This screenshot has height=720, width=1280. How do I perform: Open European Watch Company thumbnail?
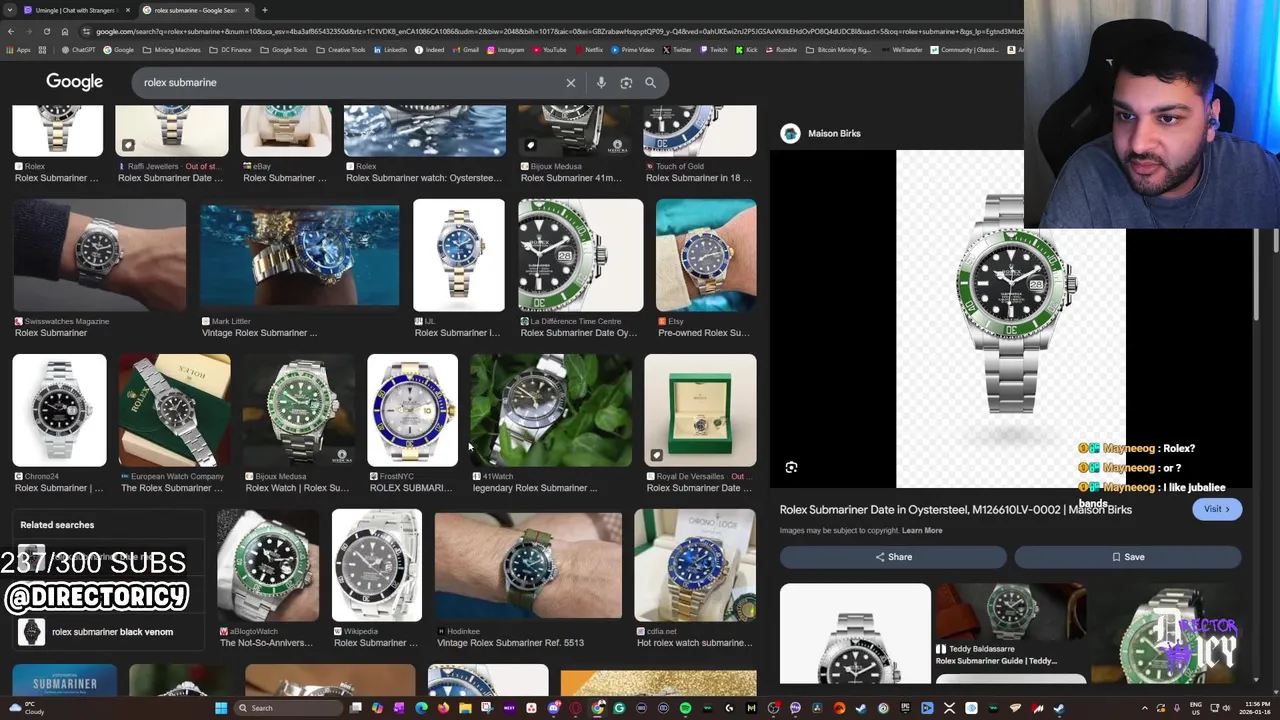[x=174, y=410]
